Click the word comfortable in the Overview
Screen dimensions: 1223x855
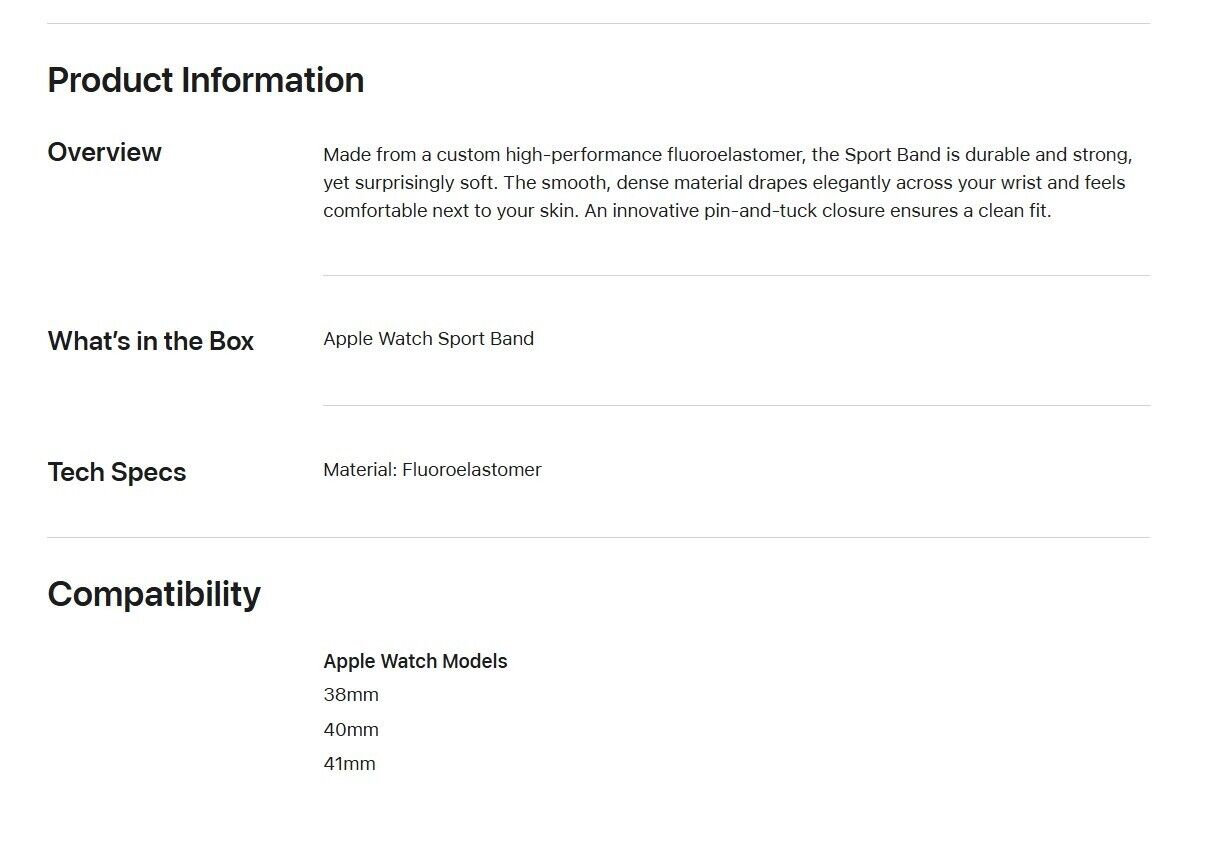[375, 211]
